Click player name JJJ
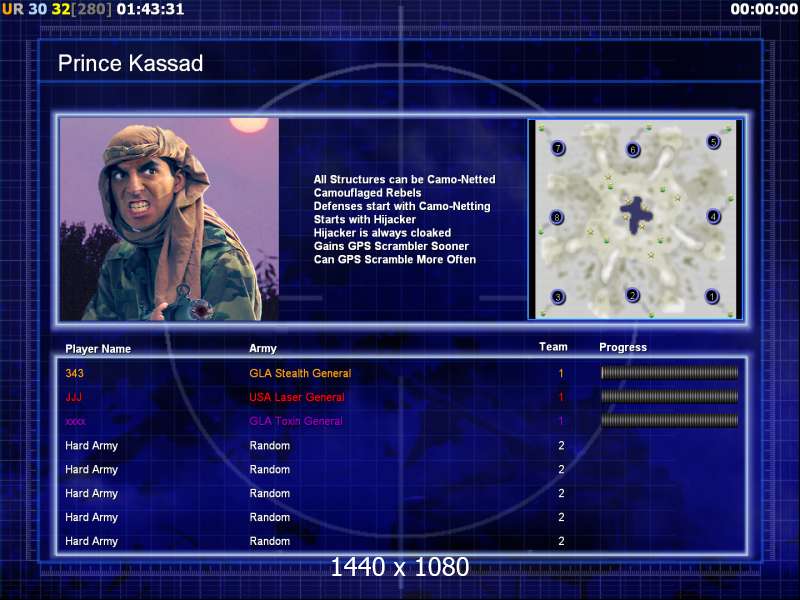Screen dimensions: 800x600 tap(73, 397)
